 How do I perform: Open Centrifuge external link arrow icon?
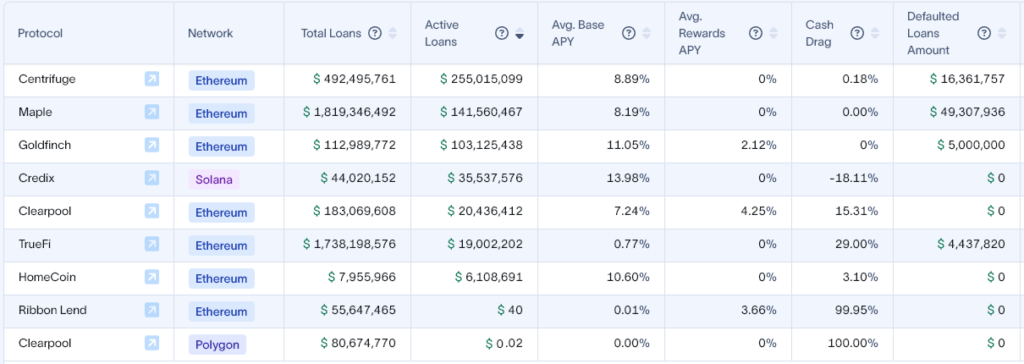click(152, 79)
